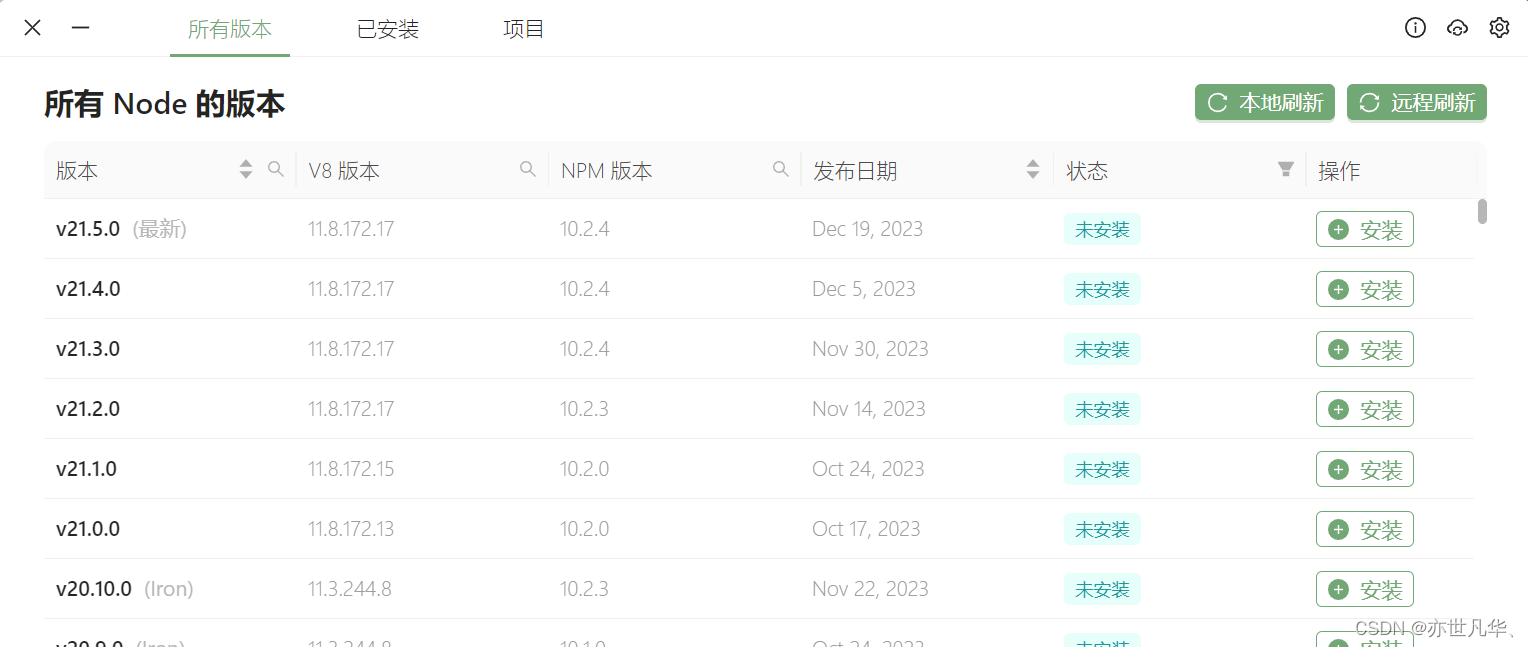Open settings via the gear icon
The image size is (1528, 647).
(1499, 28)
